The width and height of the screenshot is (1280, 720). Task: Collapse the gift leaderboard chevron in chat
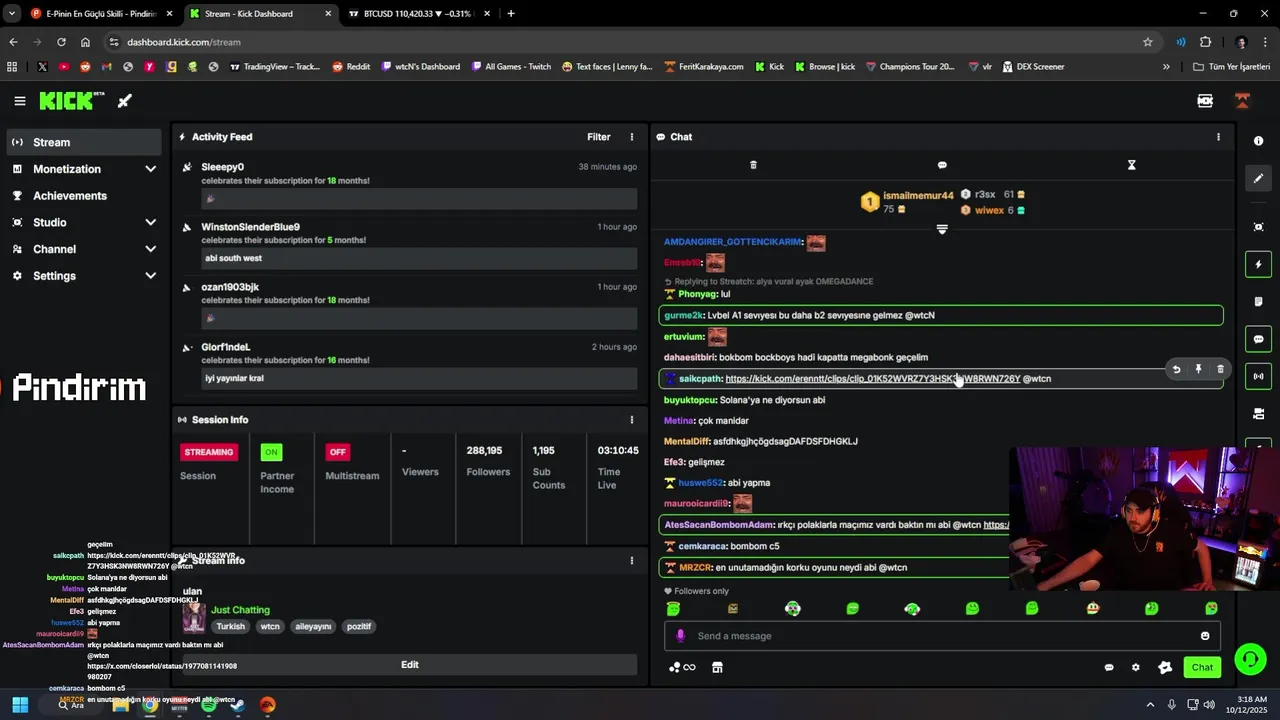[942, 229]
